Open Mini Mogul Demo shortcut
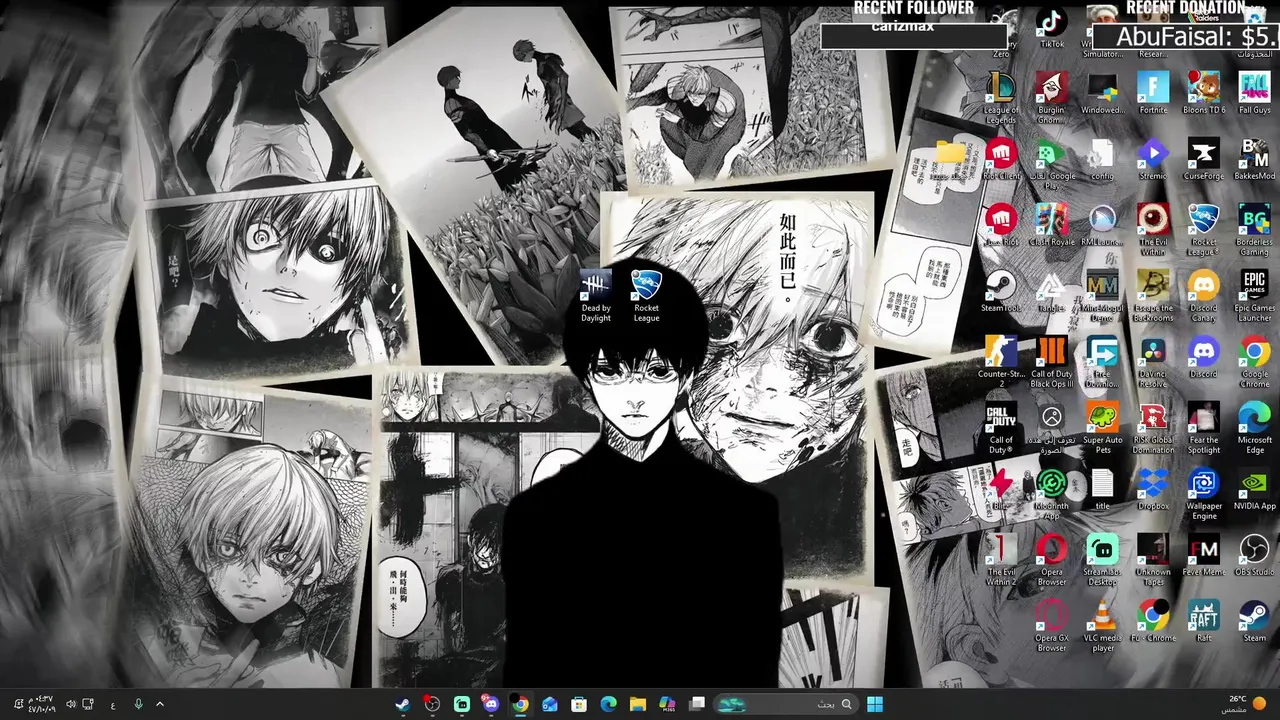This screenshot has width=1280, height=720. pos(1102,296)
